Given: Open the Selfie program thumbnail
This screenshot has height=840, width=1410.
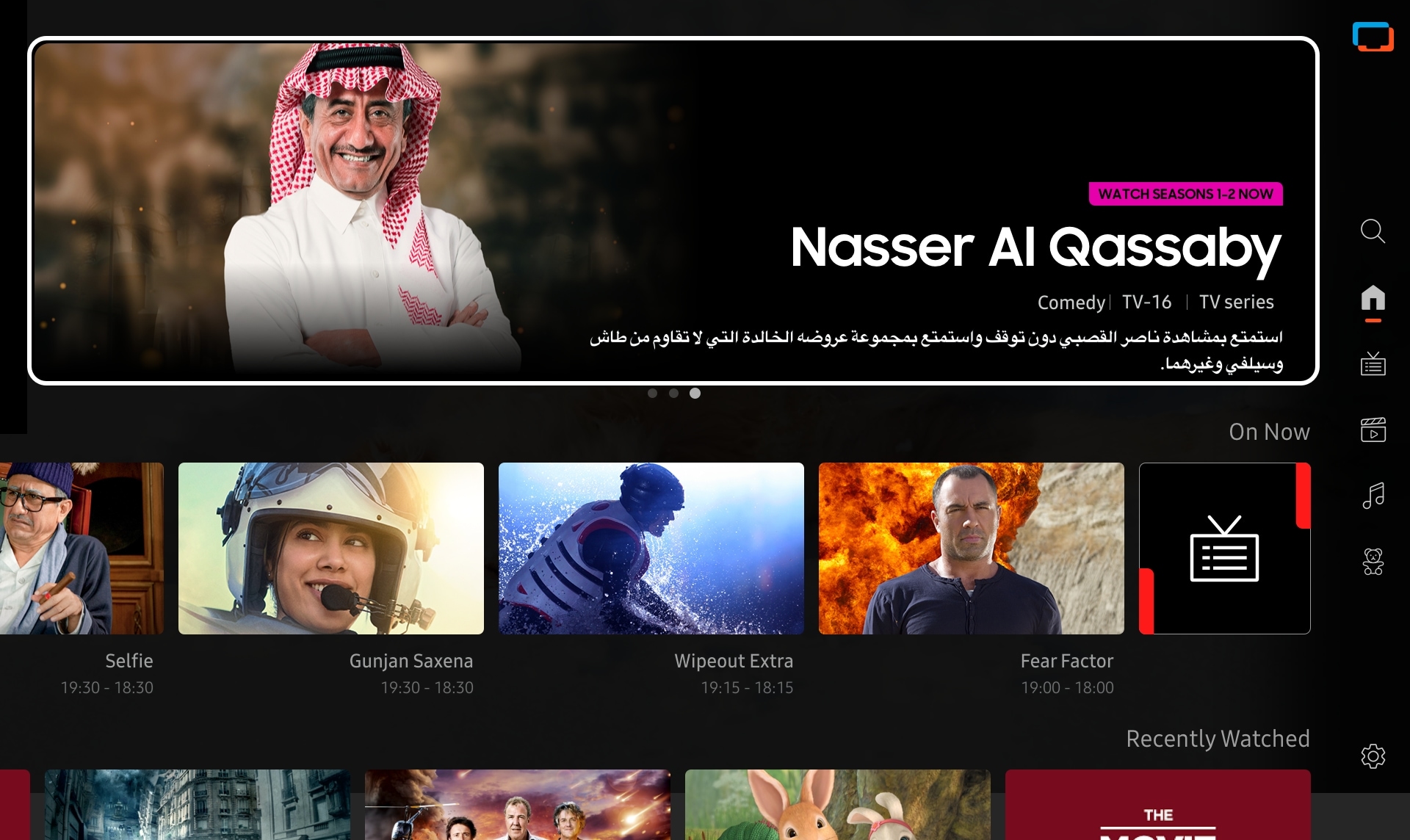Looking at the screenshot, I should pyautogui.click(x=82, y=548).
